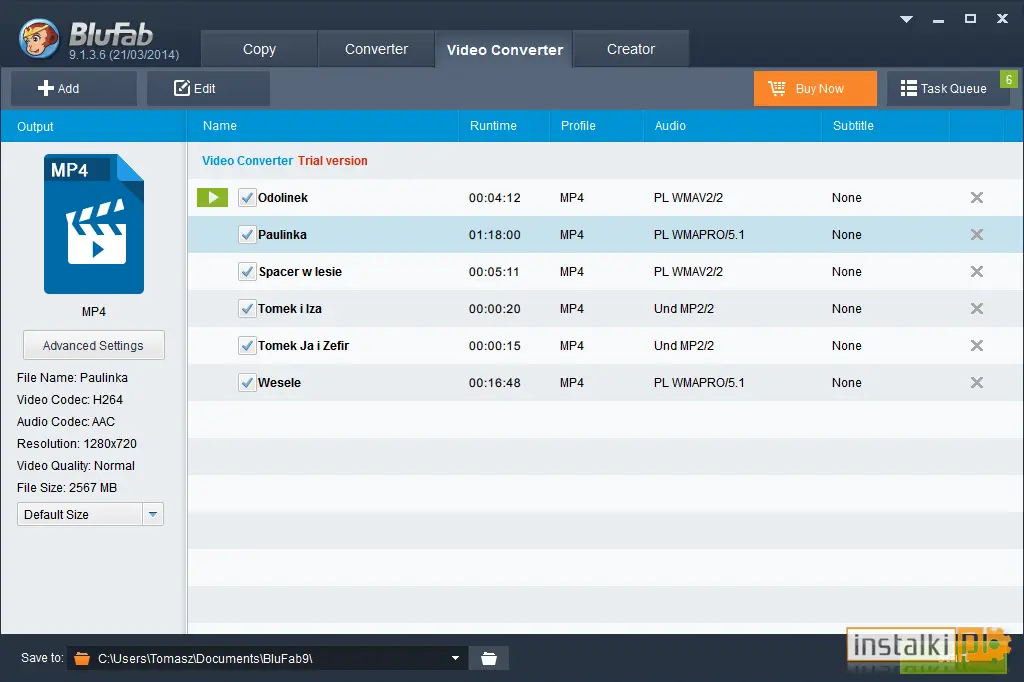The width and height of the screenshot is (1024, 682).
Task: Uncheck the Wesele checkbox
Action: [247, 383]
